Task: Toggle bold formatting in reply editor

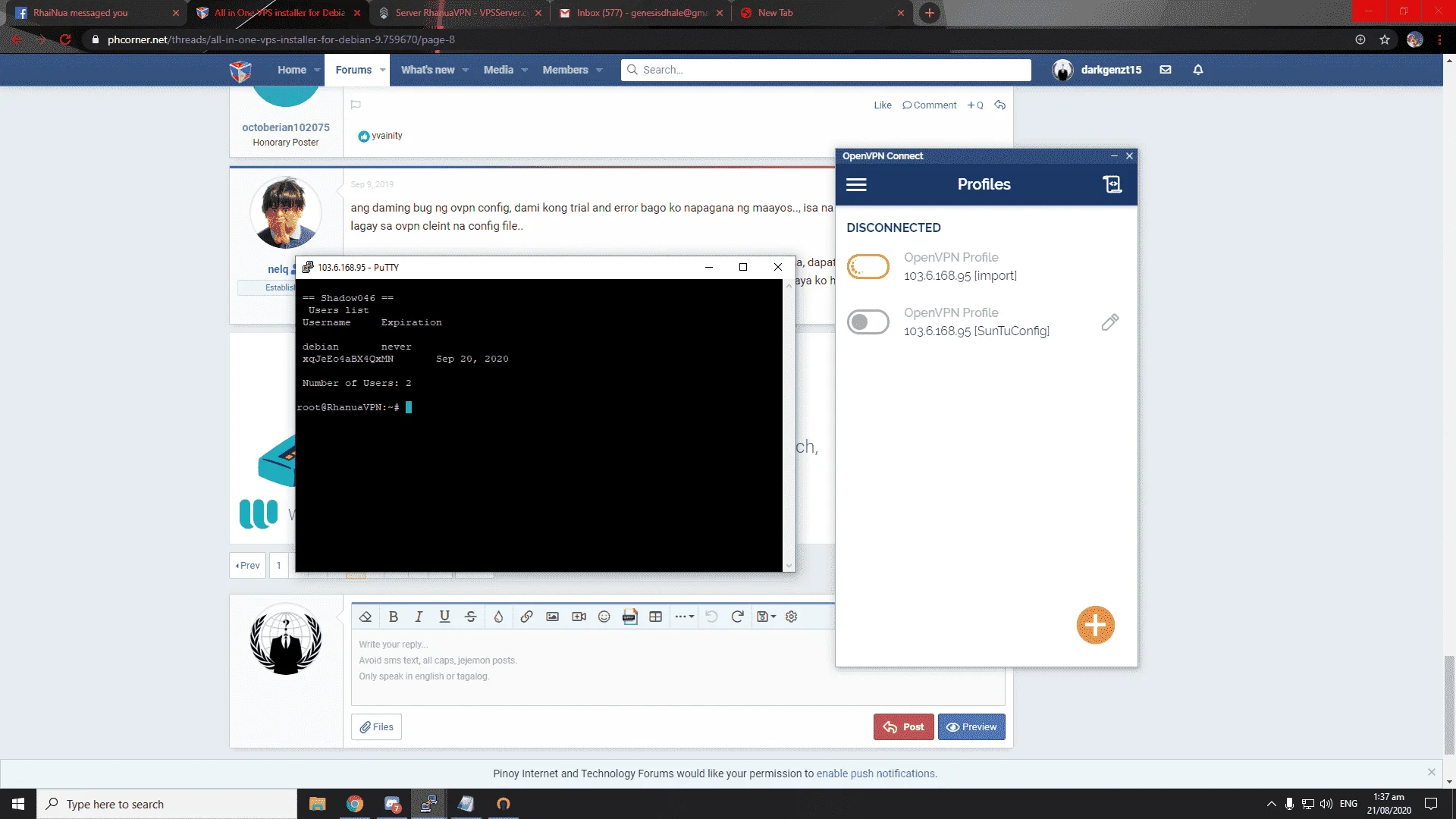Action: click(x=393, y=617)
